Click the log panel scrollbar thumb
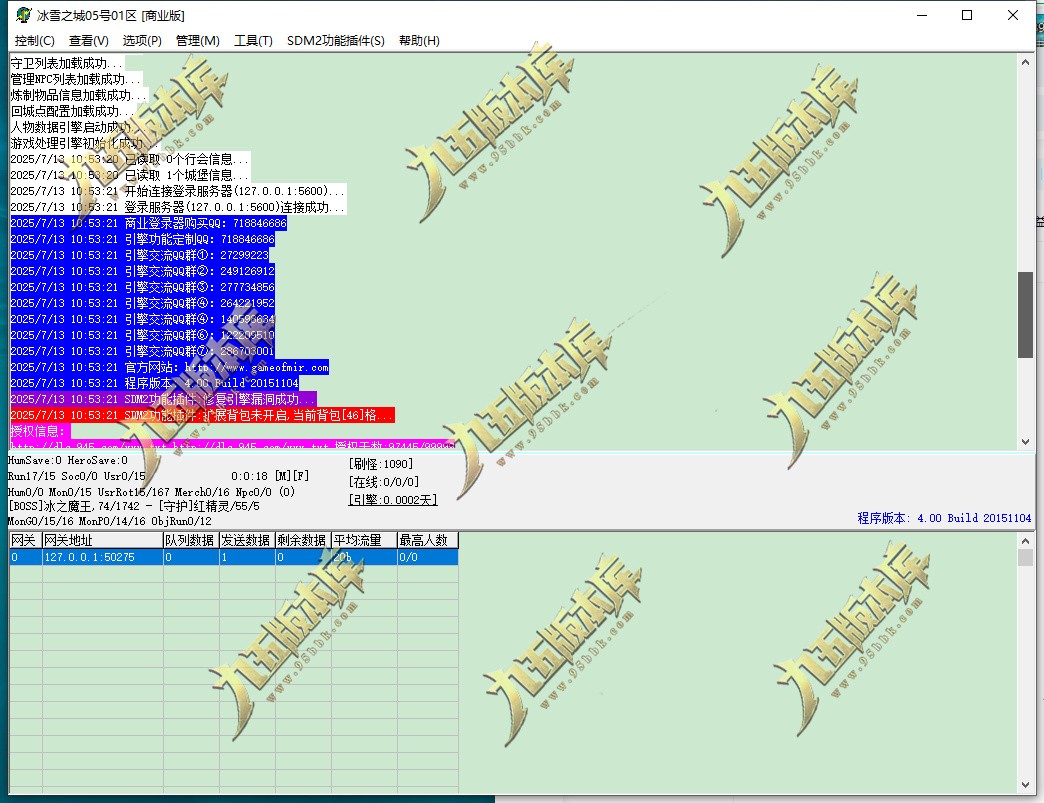Image resolution: width=1044 pixels, height=803 pixels. click(1025, 315)
